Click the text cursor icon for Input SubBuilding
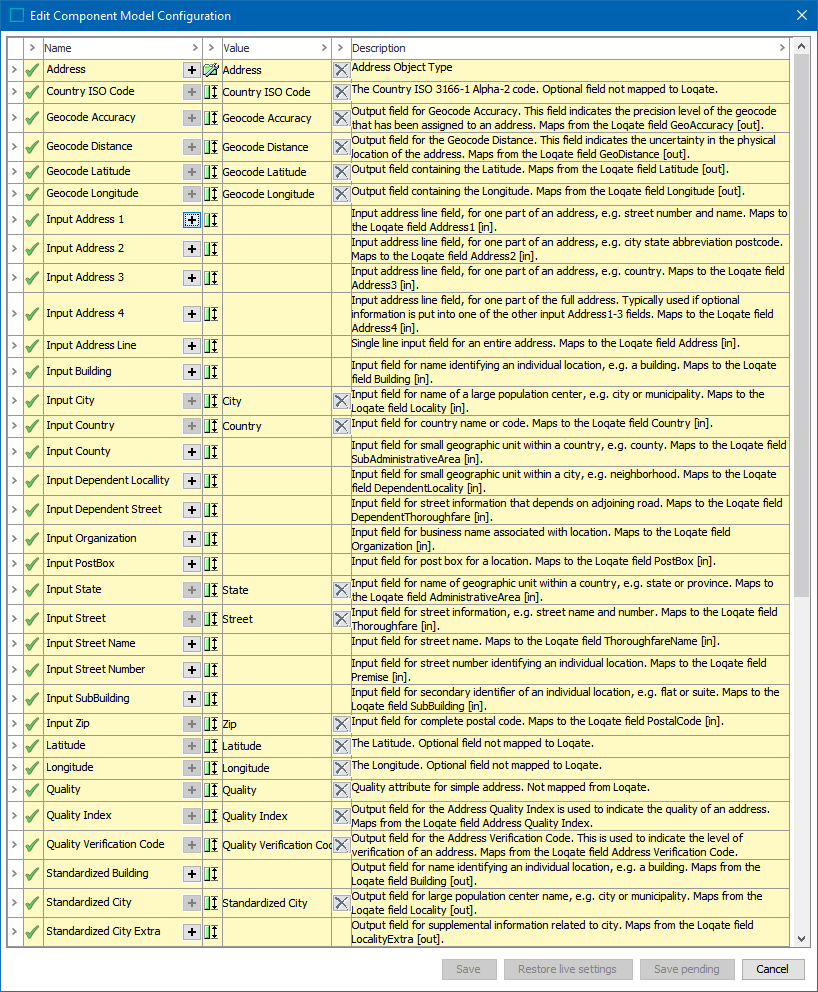Viewport: 818px width, 992px height. coord(211,698)
